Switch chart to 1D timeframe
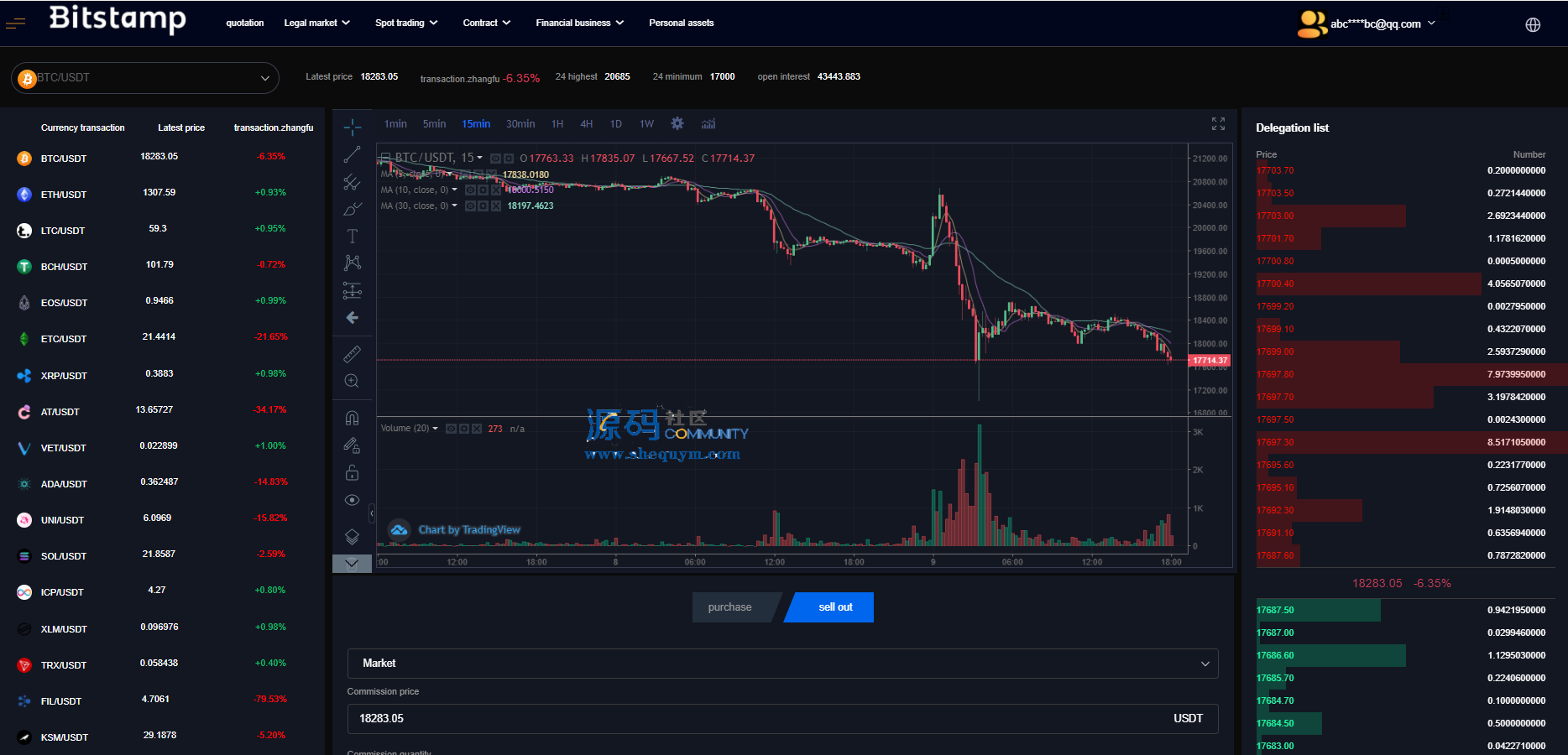This screenshot has width=1568, height=755. [x=616, y=124]
